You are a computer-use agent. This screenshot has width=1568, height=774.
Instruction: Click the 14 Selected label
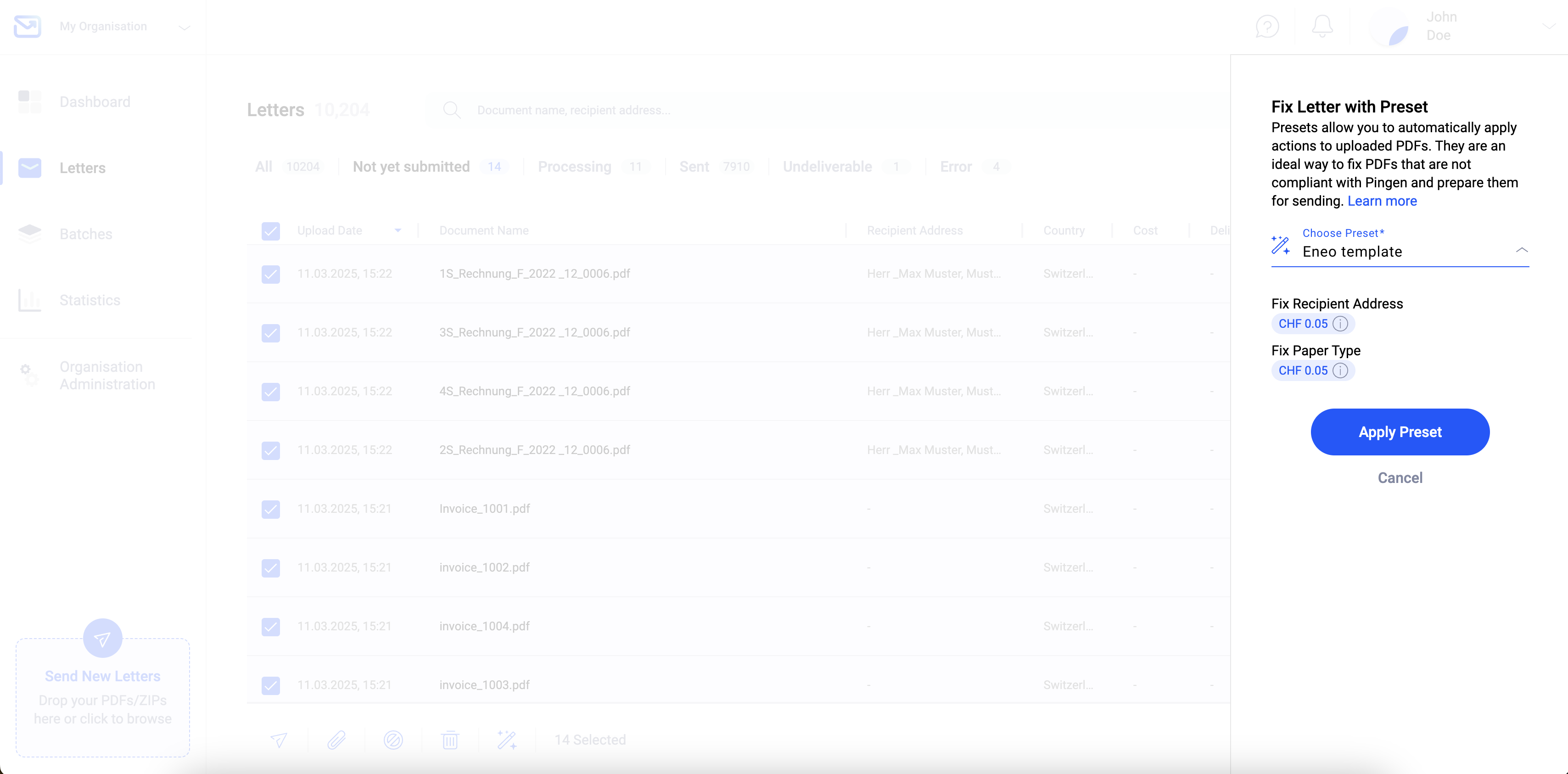[590, 740]
